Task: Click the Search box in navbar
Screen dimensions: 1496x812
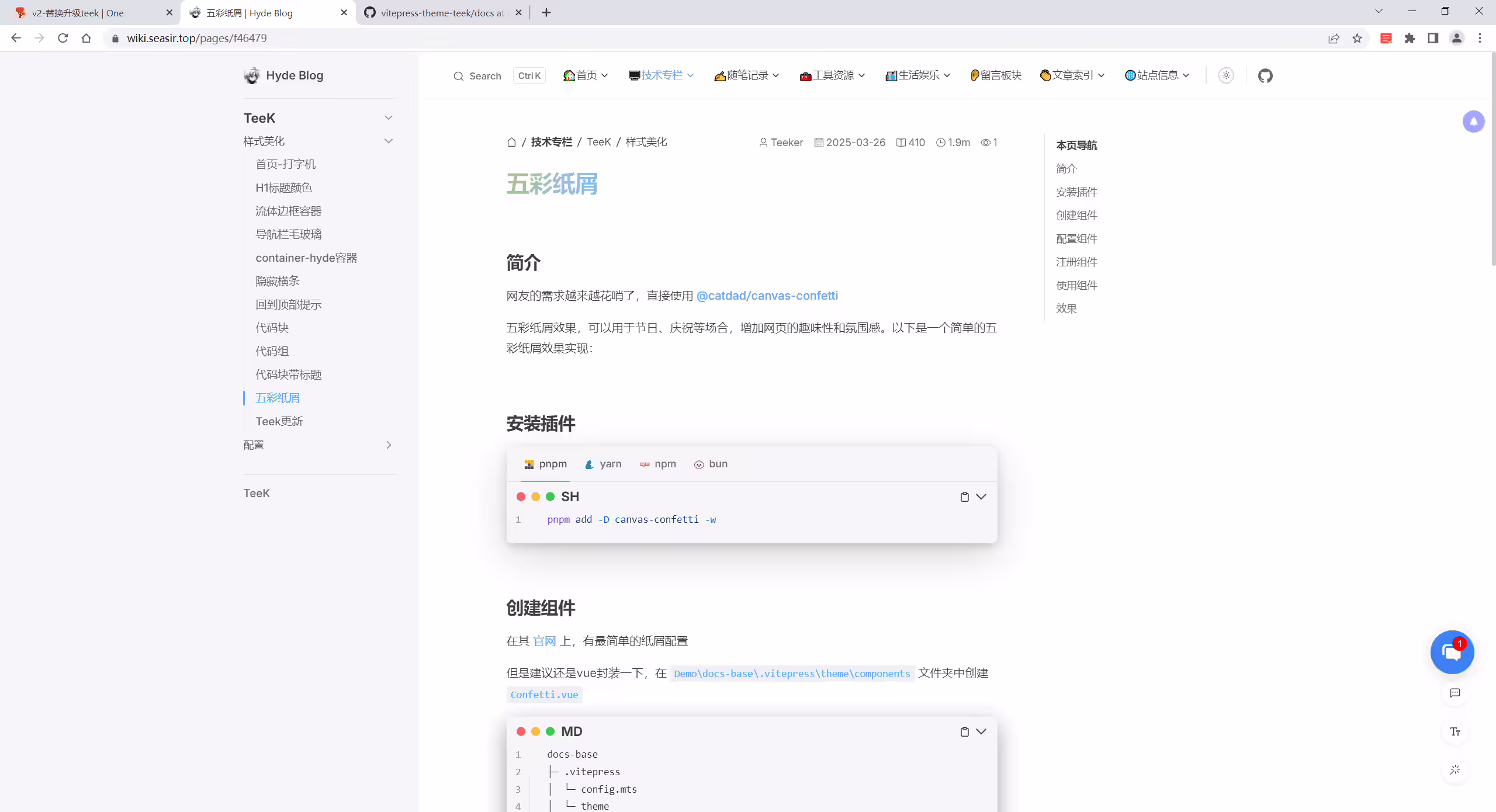Action: (x=499, y=76)
